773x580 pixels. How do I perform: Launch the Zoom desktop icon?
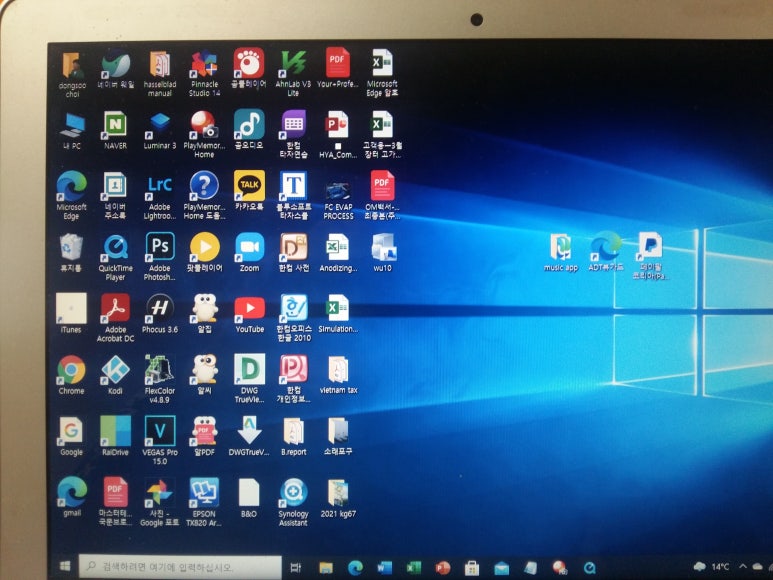(249, 252)
